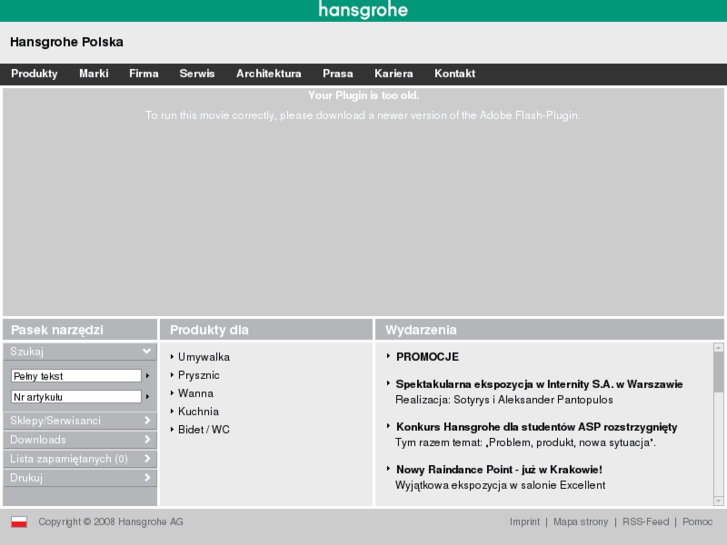Click 'Wyjątkowa ekspozycja w salonie Excellent' text
Image resolution: width=727 pixels, height=545 pixels.
coord(500,485)
